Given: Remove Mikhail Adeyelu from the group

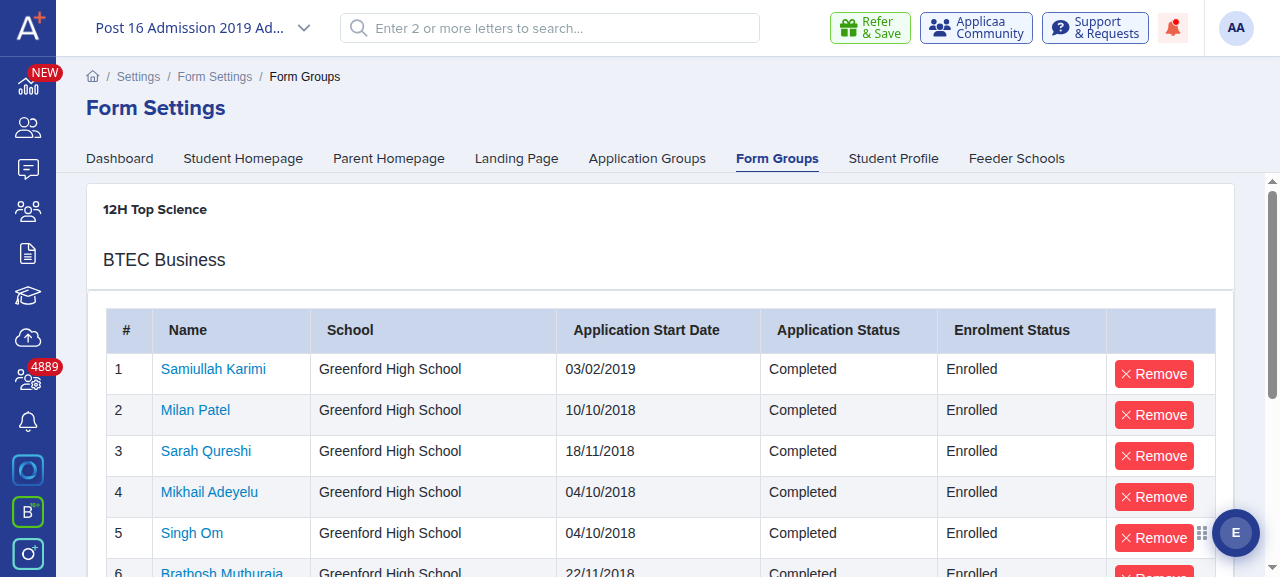Looking at the screenshot, I should (x=1154, y=497).
